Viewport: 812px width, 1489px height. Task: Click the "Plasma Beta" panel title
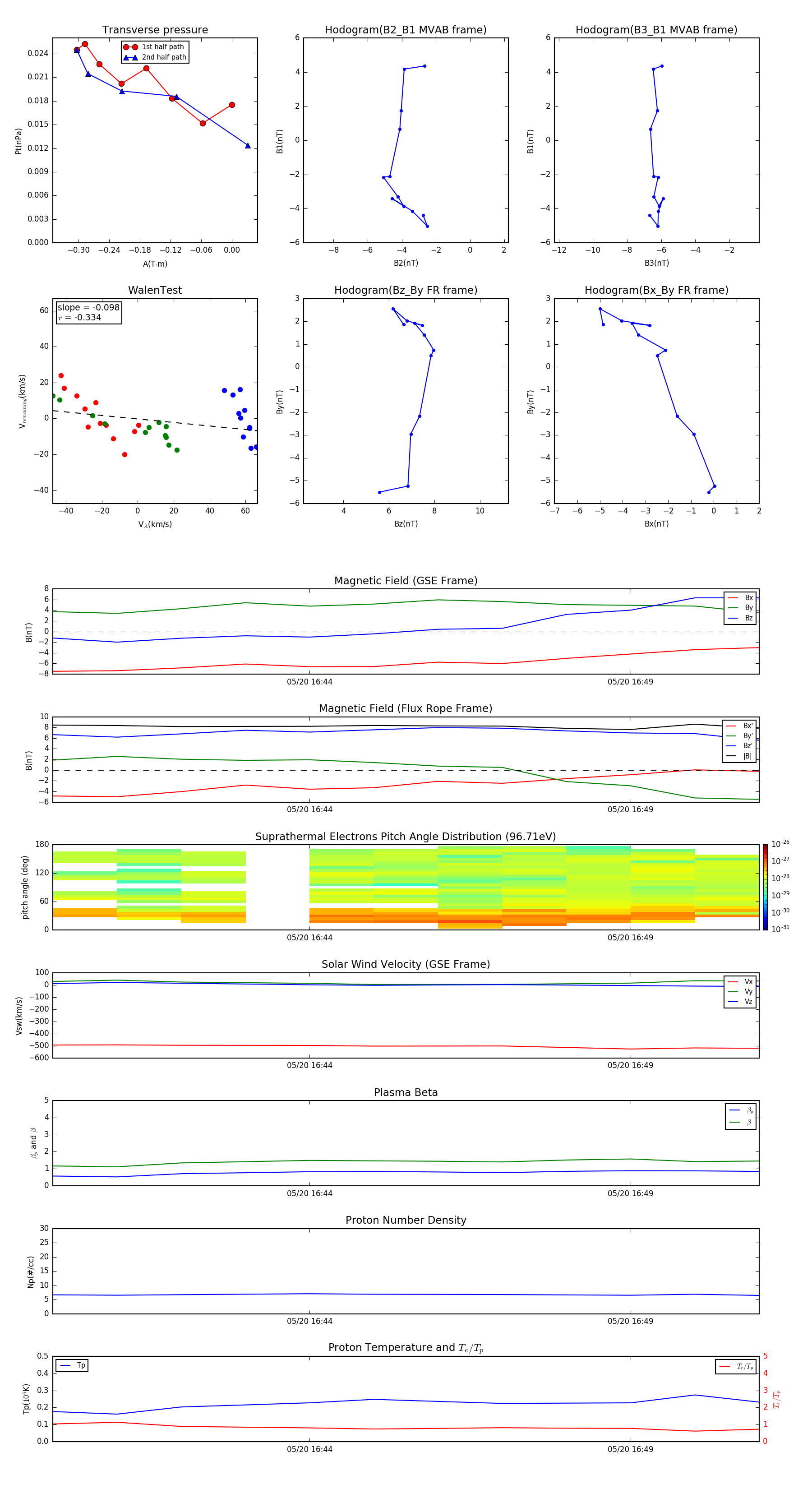tap(406, 1092)
